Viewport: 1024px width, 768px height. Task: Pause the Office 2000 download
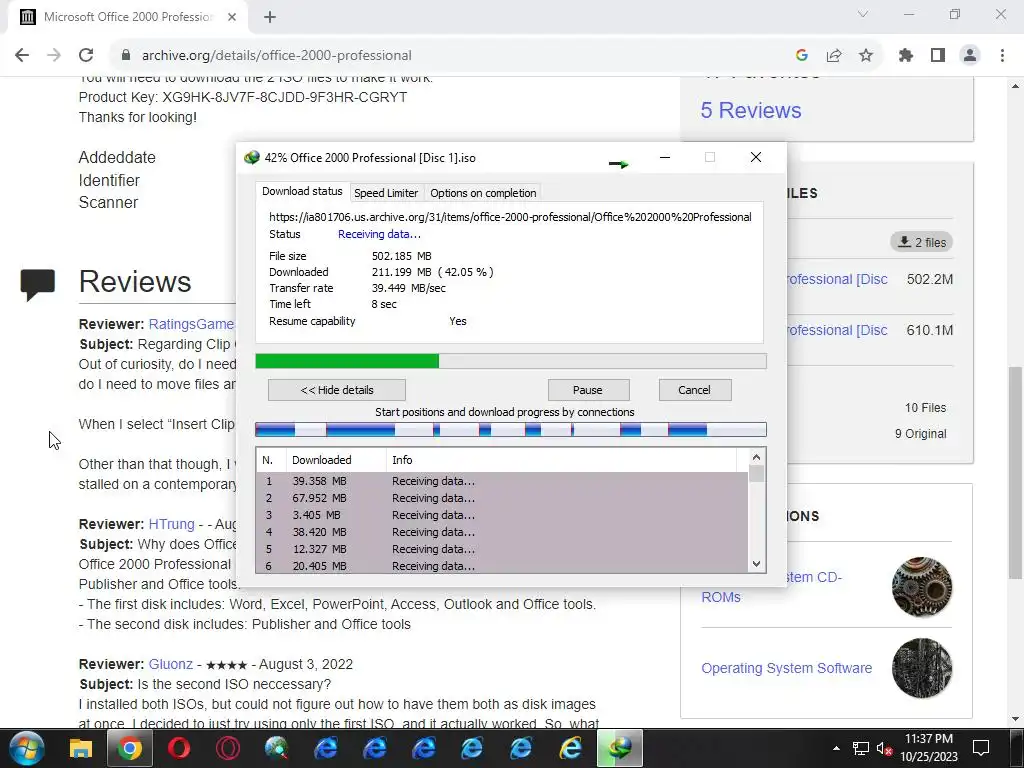tap(588, 390)
